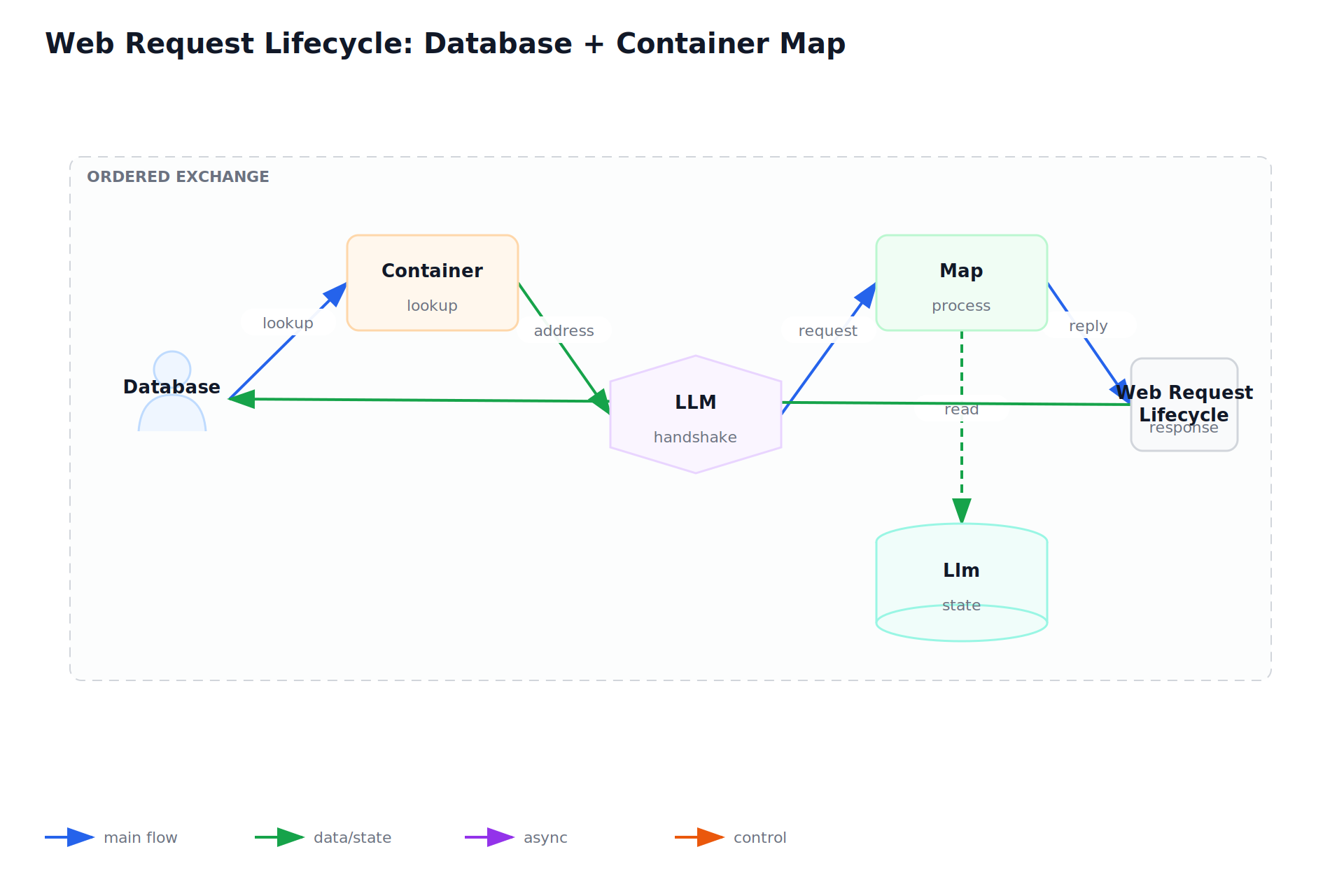The width and height of the screenshot is (1344, 896).
Task: Click the green arrowhead entering Llm cylinder
Action: [962, 510]
